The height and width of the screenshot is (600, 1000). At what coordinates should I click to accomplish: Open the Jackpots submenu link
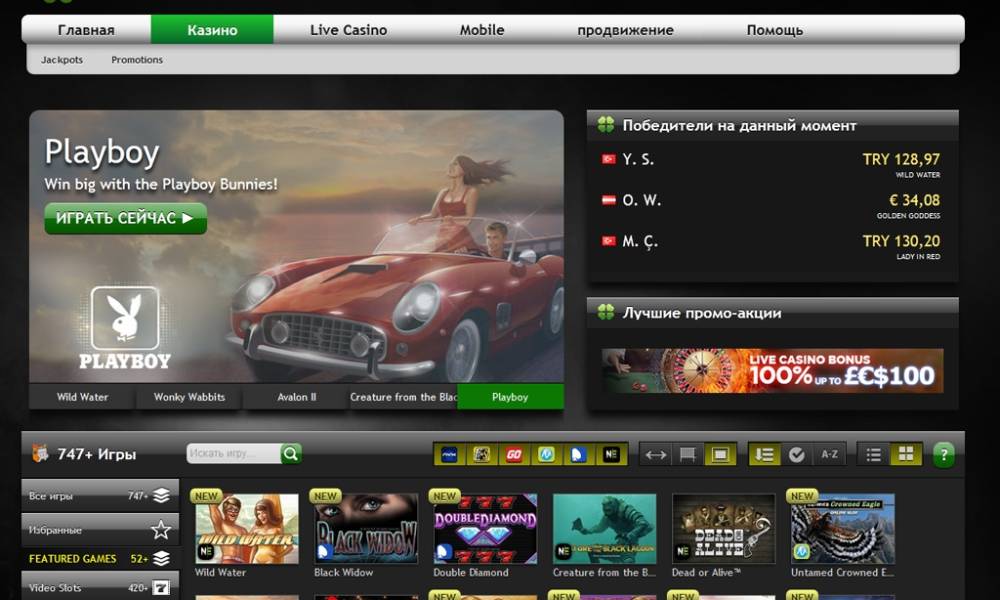coord(62,60)
